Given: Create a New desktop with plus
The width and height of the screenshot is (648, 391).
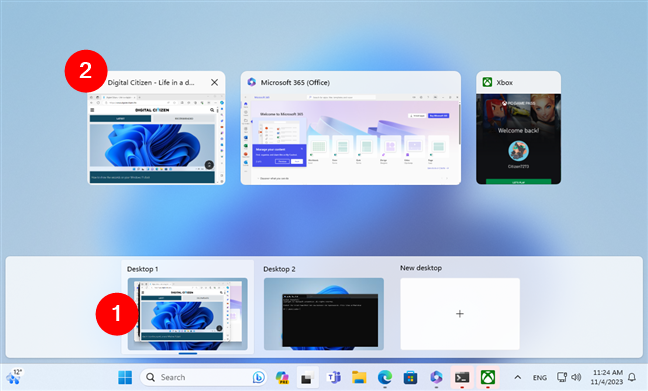Looking at the screenshot, I should tap(460, 314).
